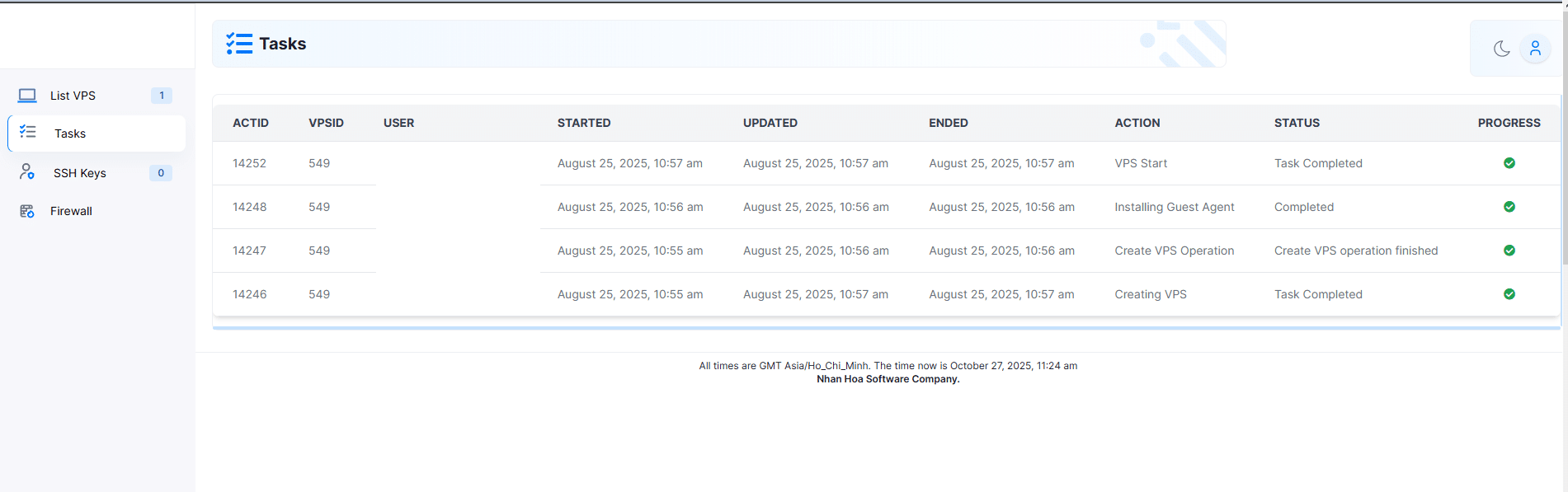Click the List VPS count badge
The image size is (1568, 492).
(x=162, y=96)
